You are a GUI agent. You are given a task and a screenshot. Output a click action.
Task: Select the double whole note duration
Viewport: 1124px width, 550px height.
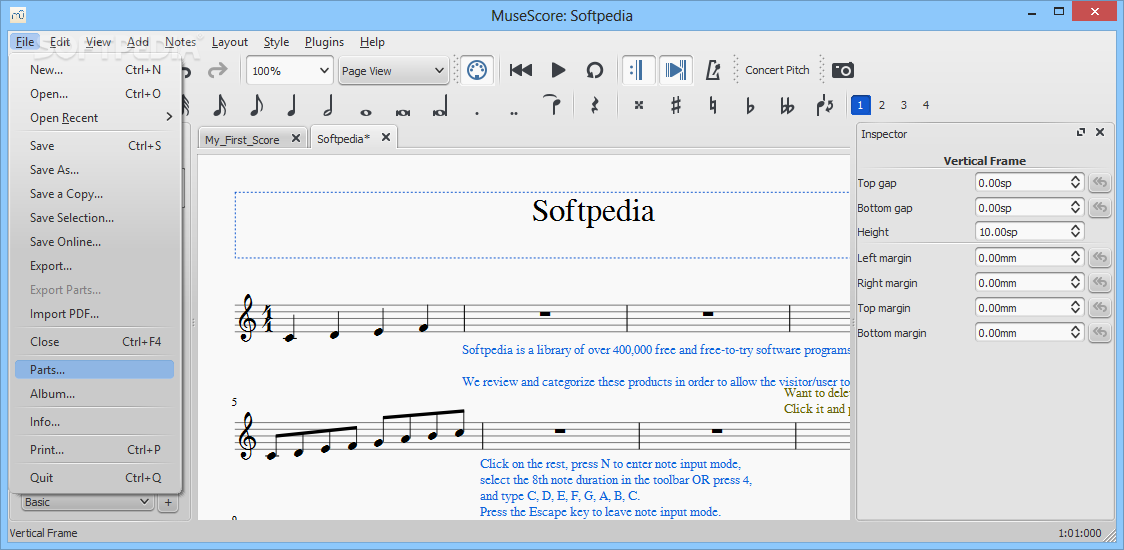(x=402, y=111)
